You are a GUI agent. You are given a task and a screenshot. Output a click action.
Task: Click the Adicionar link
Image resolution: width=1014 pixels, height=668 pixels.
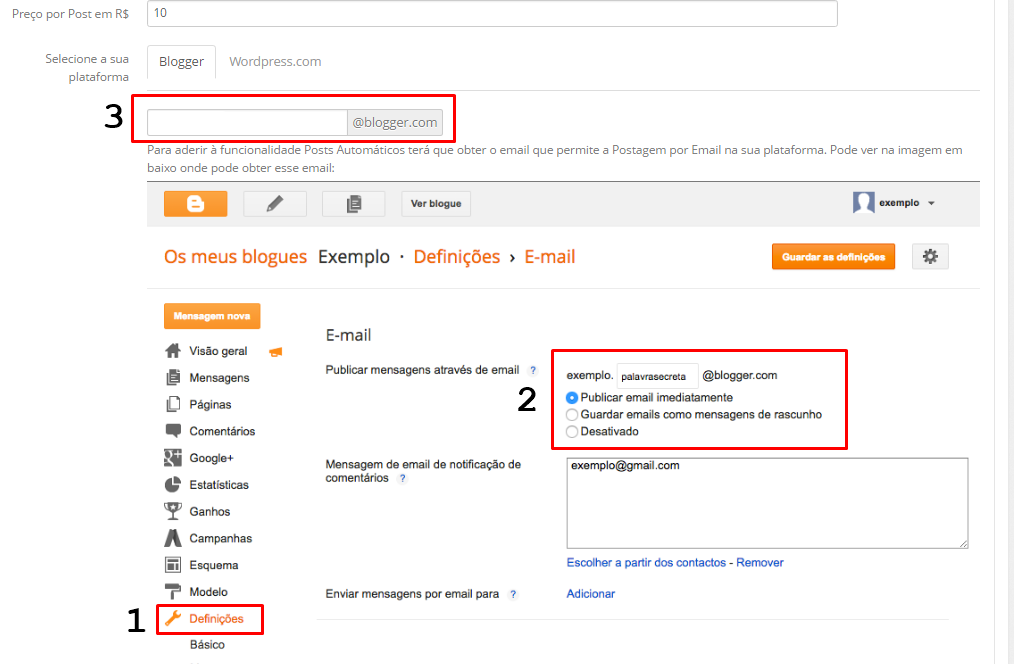point(590,594)
